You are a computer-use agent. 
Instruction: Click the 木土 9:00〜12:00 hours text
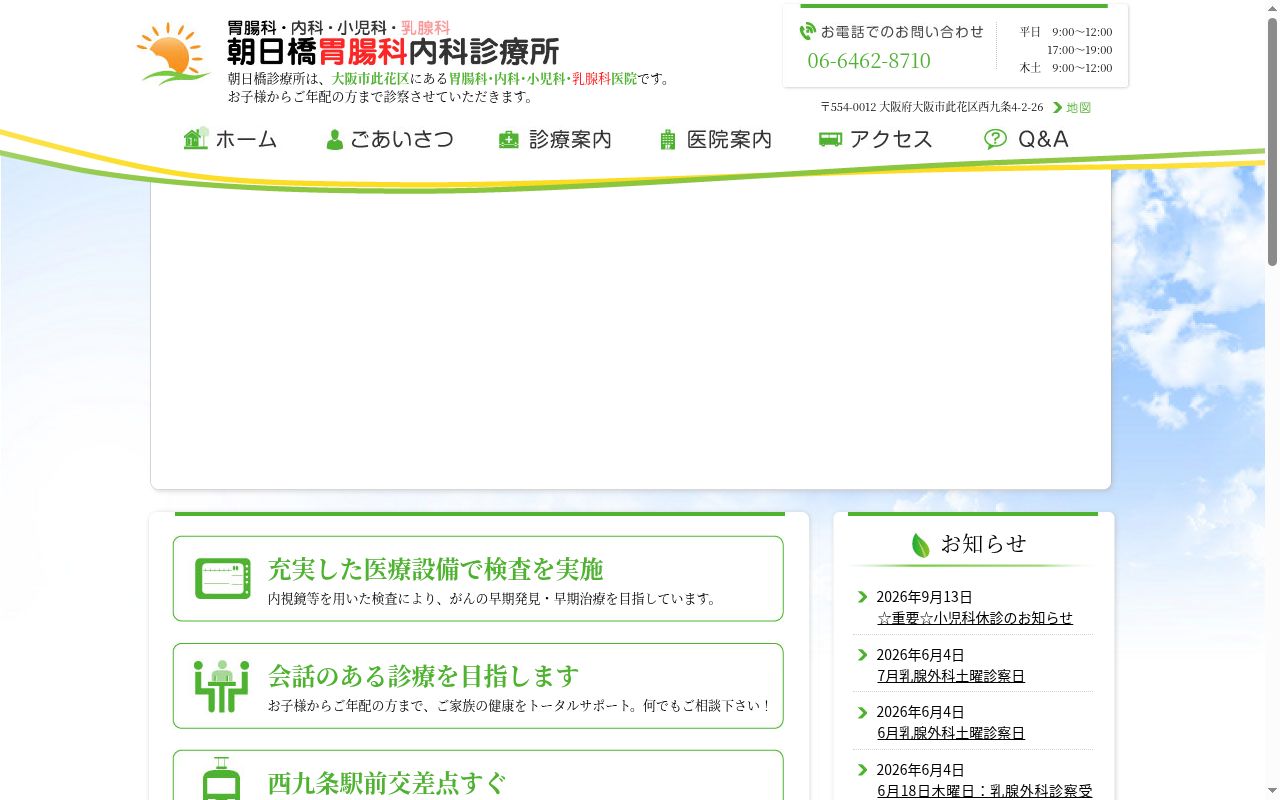(1066, 68)
